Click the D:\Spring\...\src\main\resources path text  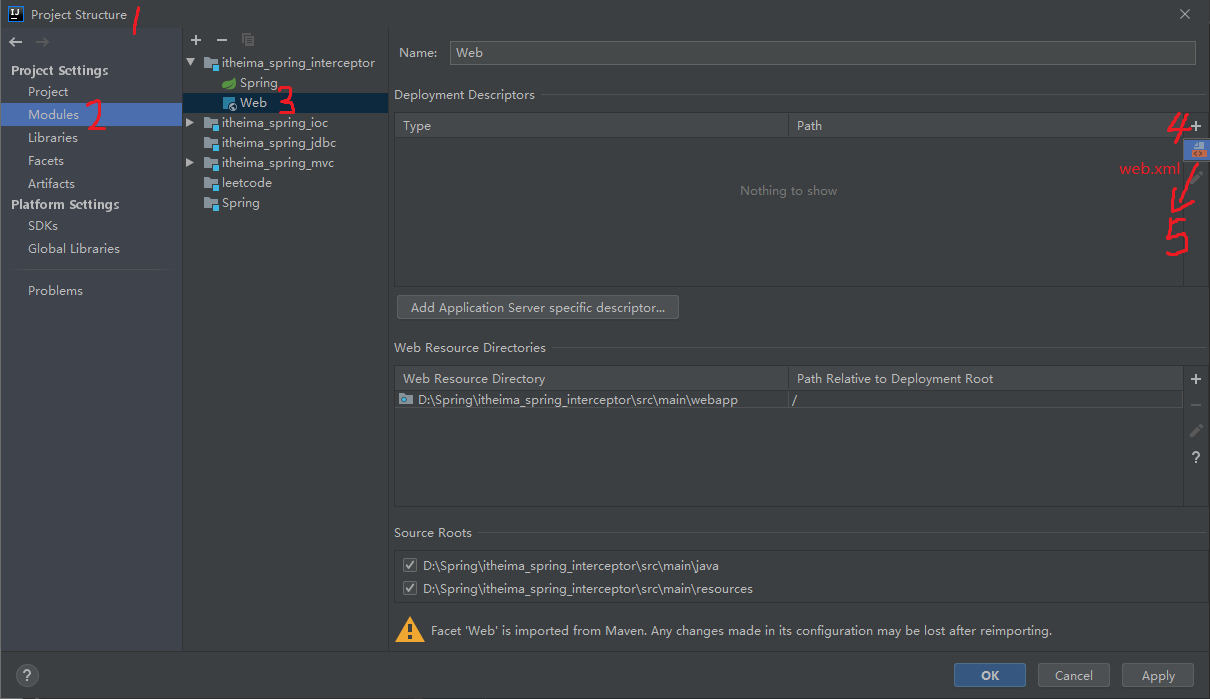(588, 589)
